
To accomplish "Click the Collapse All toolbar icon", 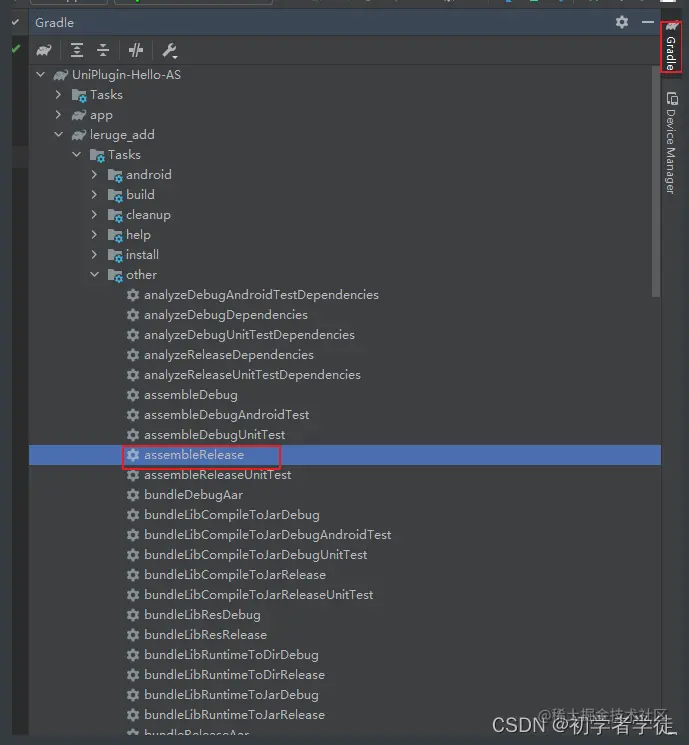I will 103,50.
